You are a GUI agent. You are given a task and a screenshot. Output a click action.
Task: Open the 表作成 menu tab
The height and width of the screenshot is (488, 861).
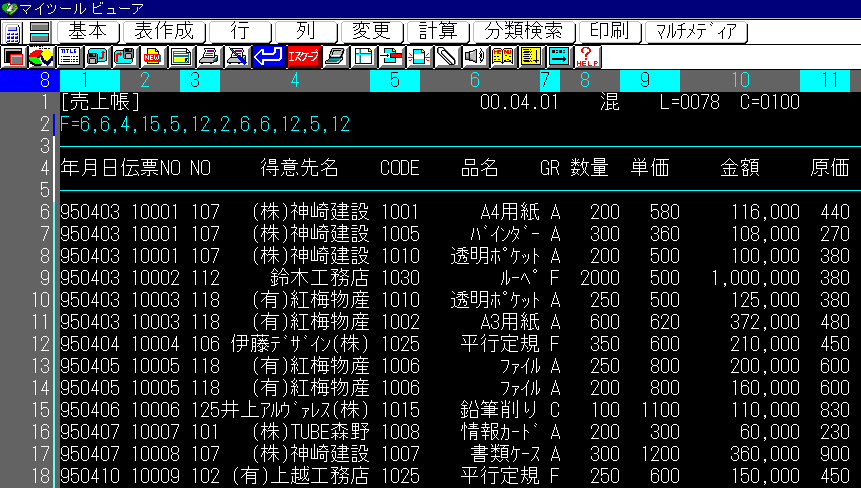tap(164, 32)
